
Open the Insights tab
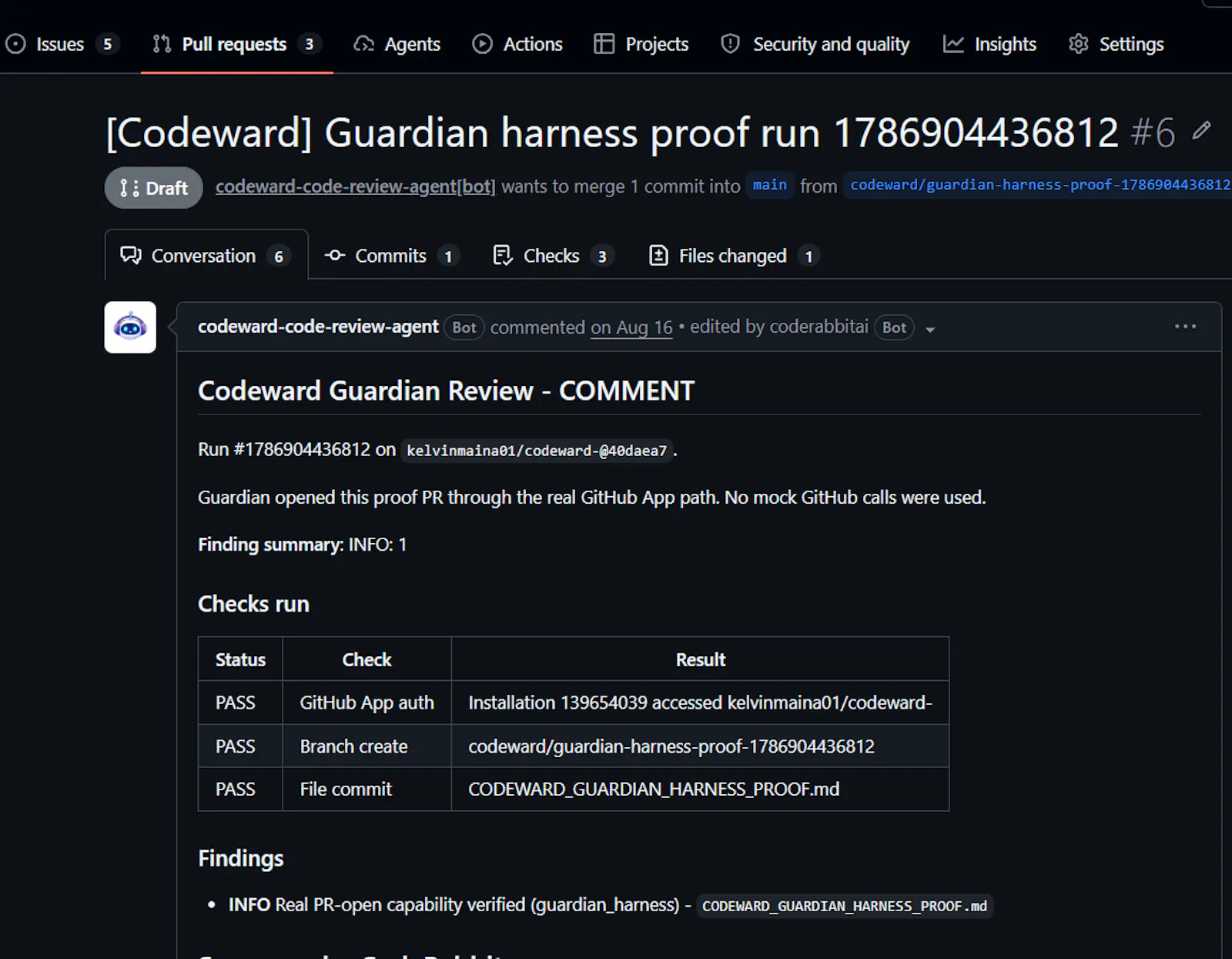(990, 45)
